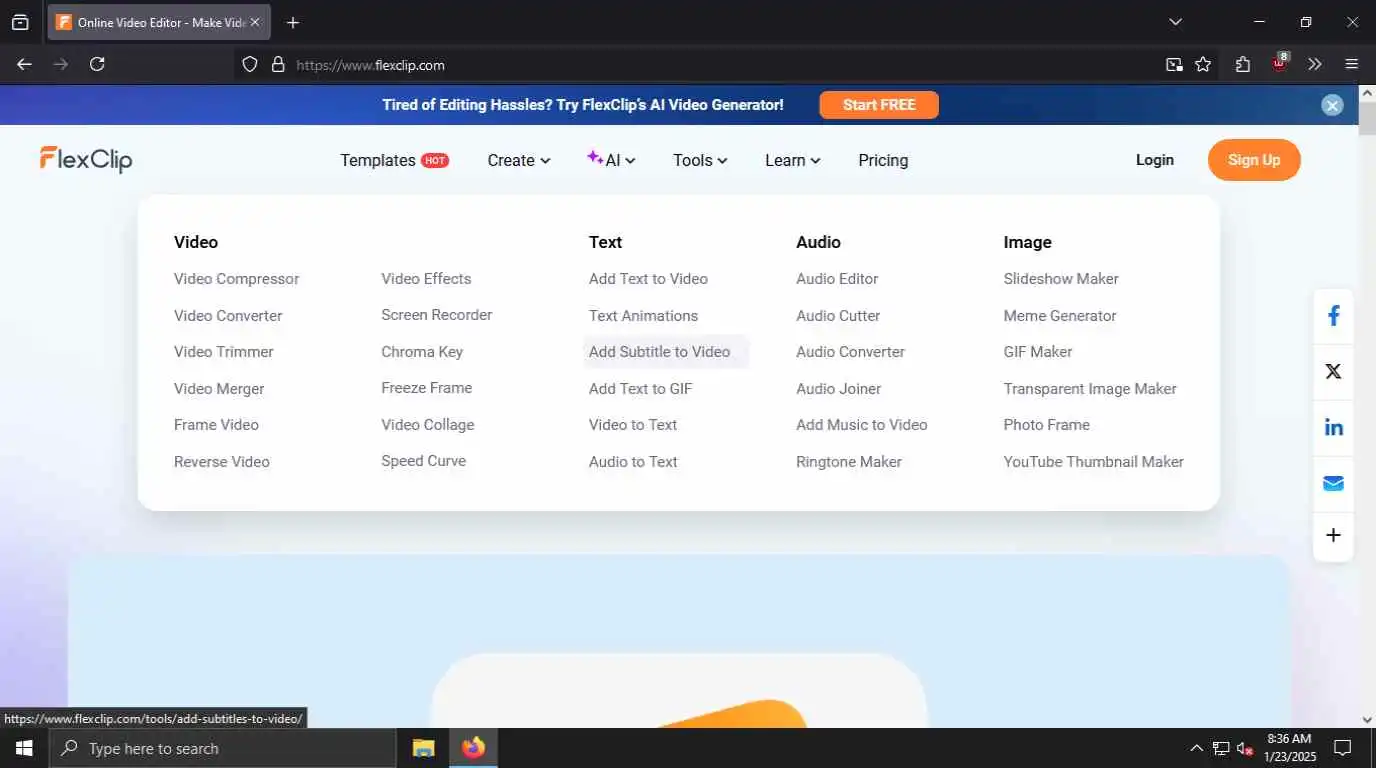Open Speed Curve tool

[423, 461]
